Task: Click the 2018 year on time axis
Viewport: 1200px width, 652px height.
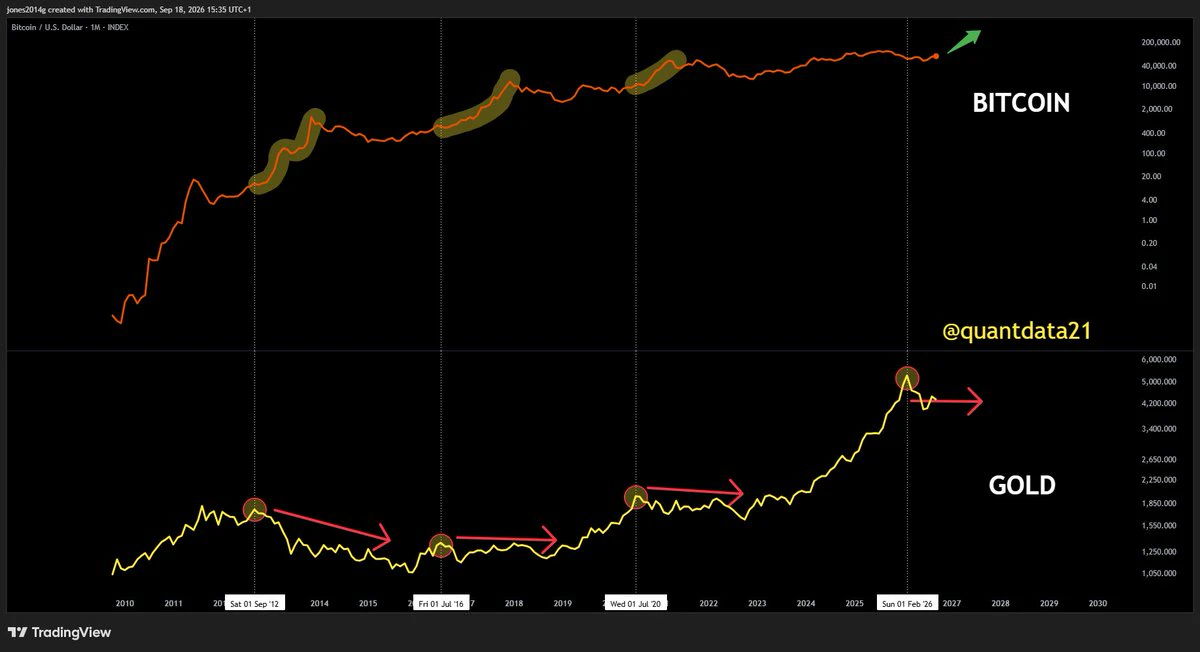Action: click(x=514, y=604)
